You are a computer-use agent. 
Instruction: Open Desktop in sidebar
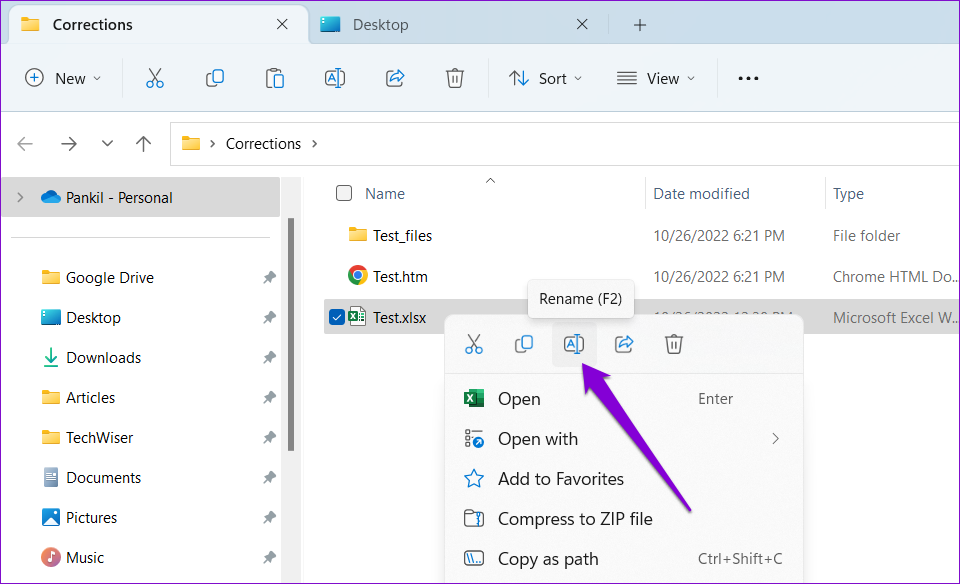pyautogui.click(x=93, y=318)
